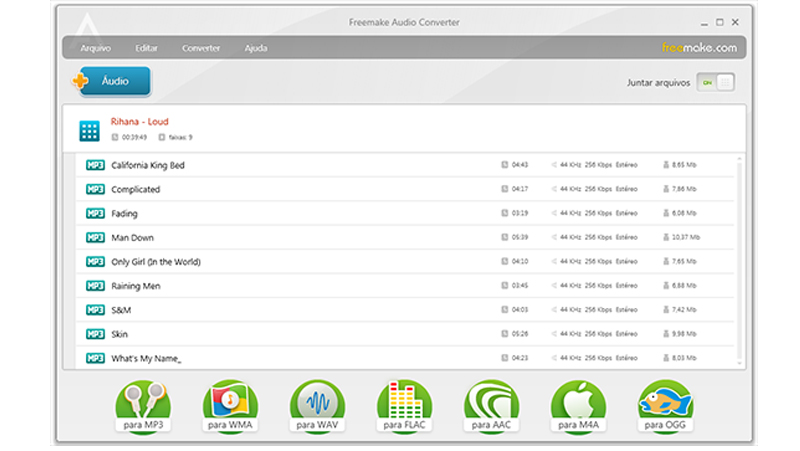Image resolution: width=800 pixels, height=451 pixels.
Task: Click the MP3 badge of S&M
Action: pos(95,310)
